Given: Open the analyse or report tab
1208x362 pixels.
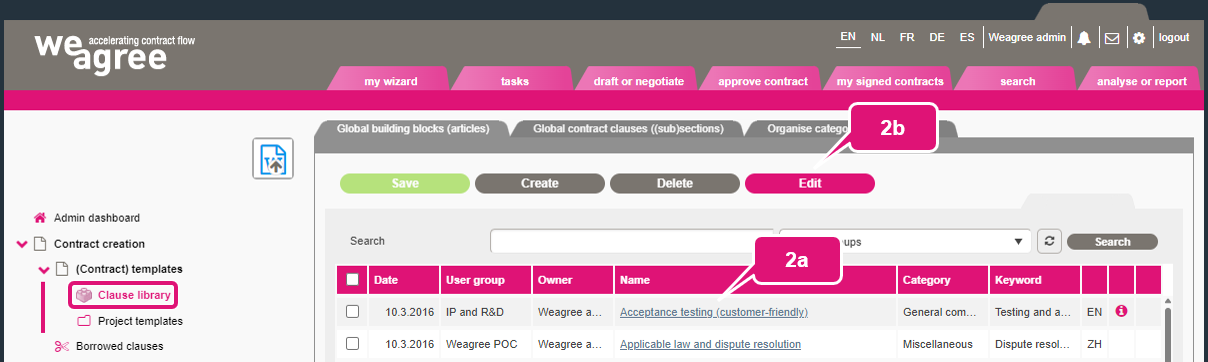Looking at the screenshot, I should (x=1142, y=81).
